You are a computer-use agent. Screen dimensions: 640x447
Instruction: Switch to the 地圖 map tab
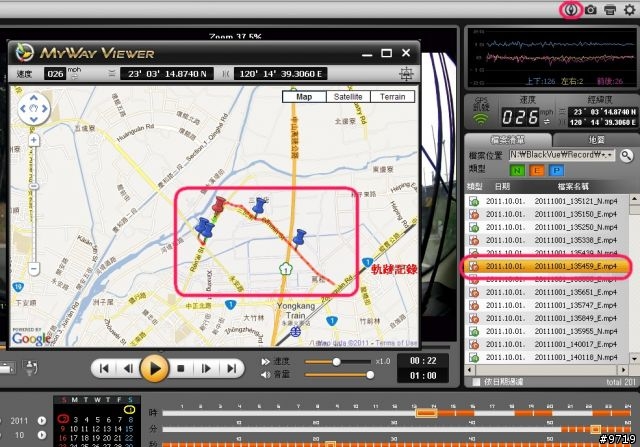click(596, 140)
